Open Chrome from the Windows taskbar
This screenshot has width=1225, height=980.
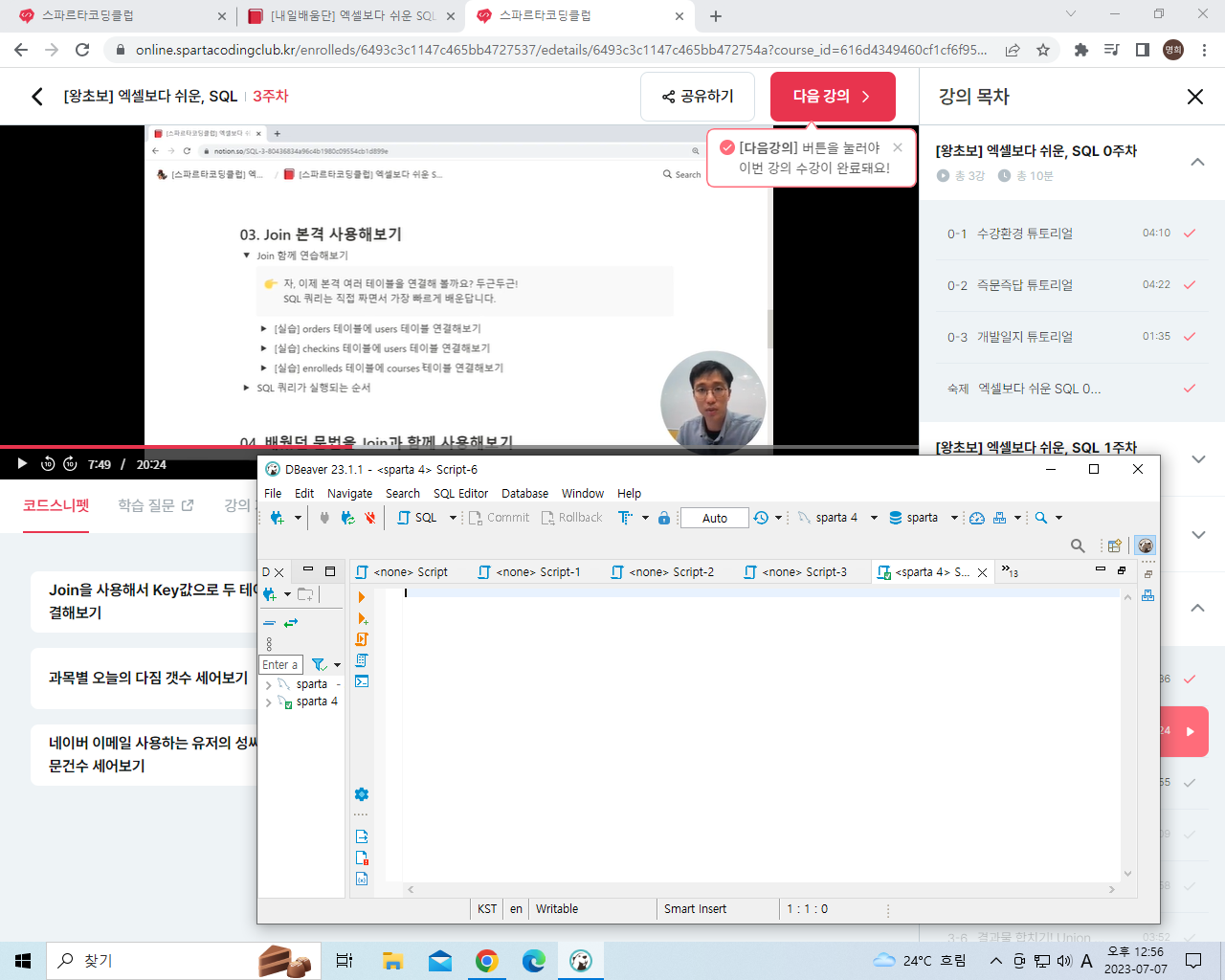coord(486,961)
